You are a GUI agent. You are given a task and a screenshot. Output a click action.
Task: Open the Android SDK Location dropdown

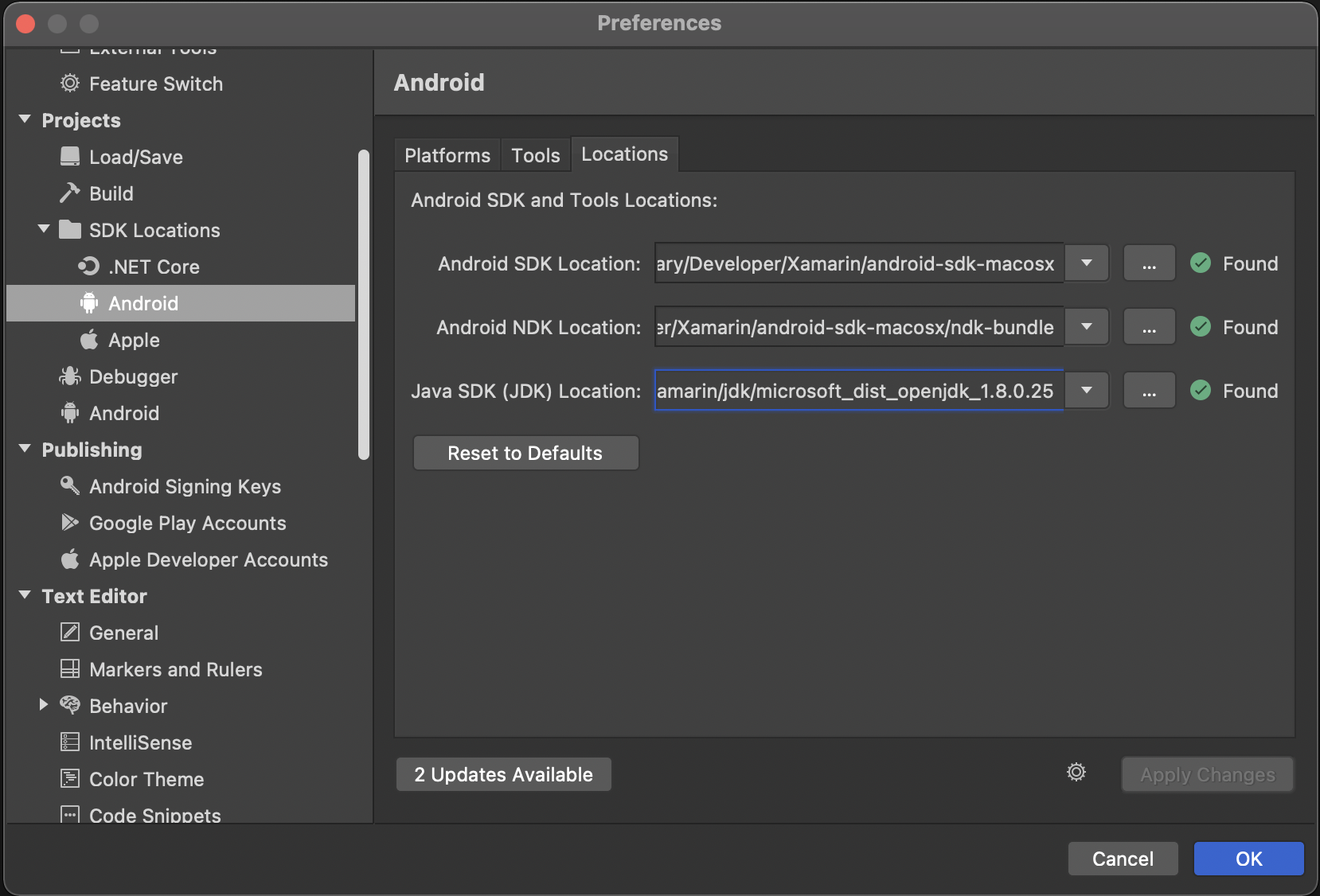coord(1087,263)
